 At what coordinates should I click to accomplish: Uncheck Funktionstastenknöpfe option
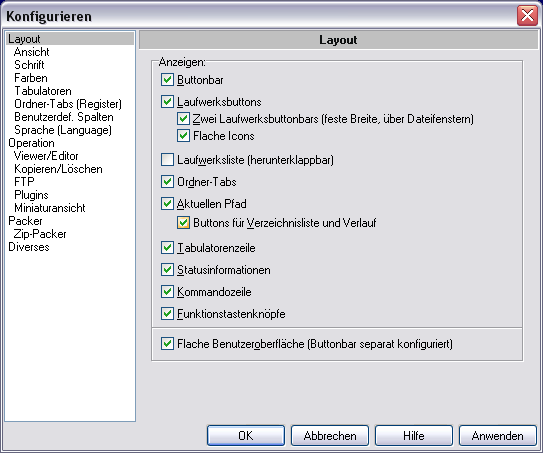pos(167,313)
